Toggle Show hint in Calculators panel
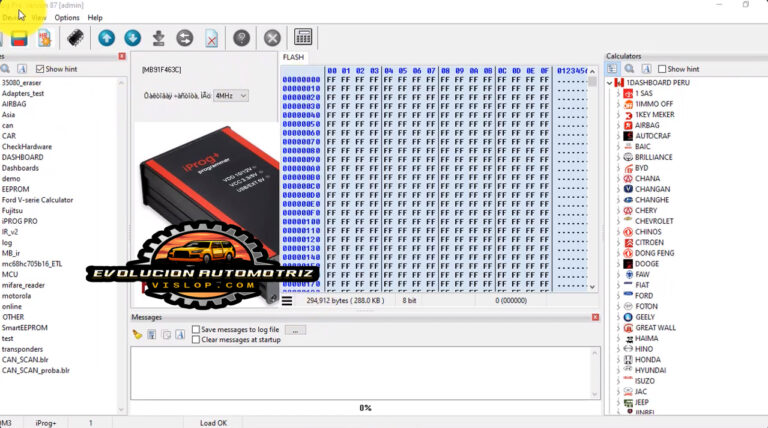Screen dimensions: 768x428 660,68
